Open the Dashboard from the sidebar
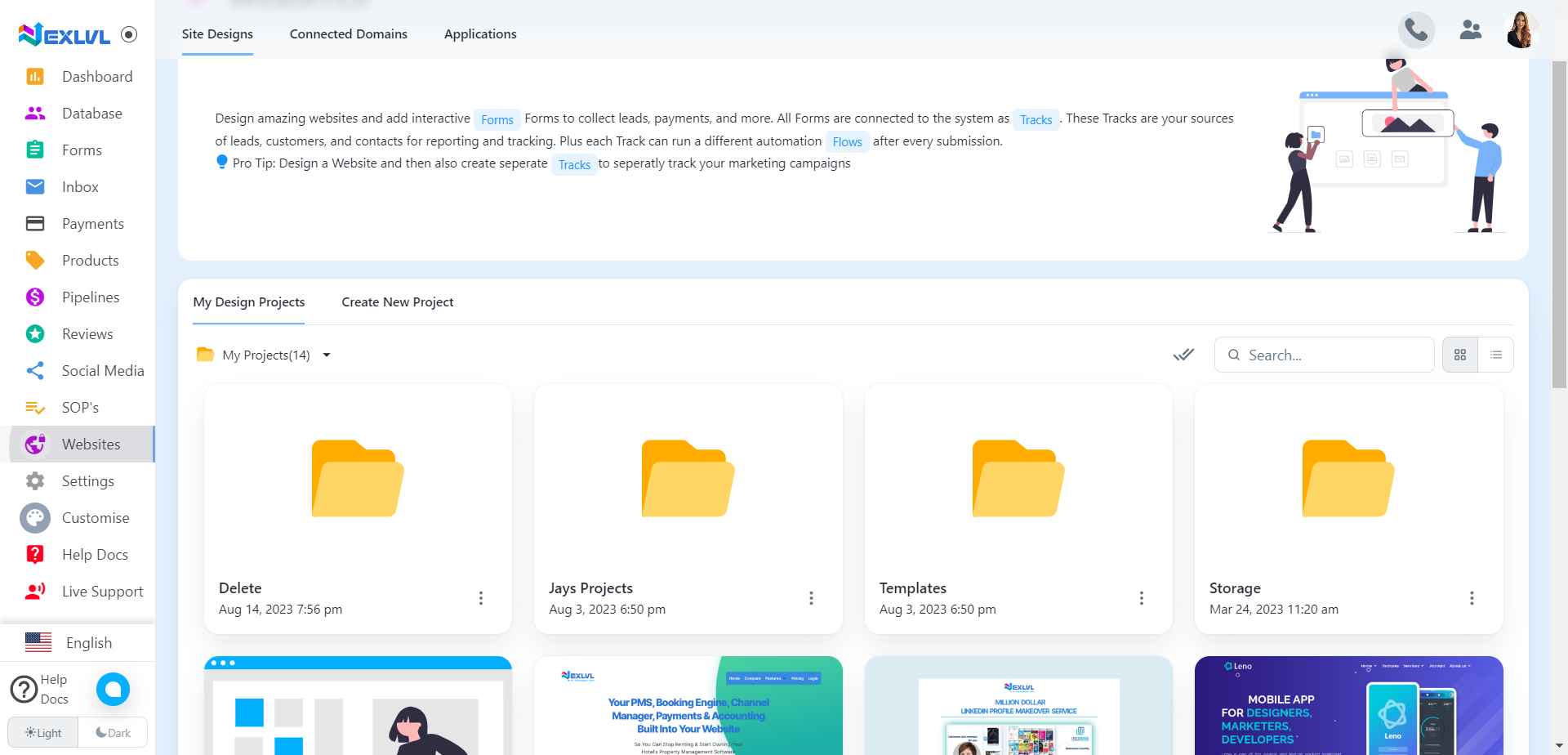1568x755 pixels. pyautogui.click(x=97, y=76)
